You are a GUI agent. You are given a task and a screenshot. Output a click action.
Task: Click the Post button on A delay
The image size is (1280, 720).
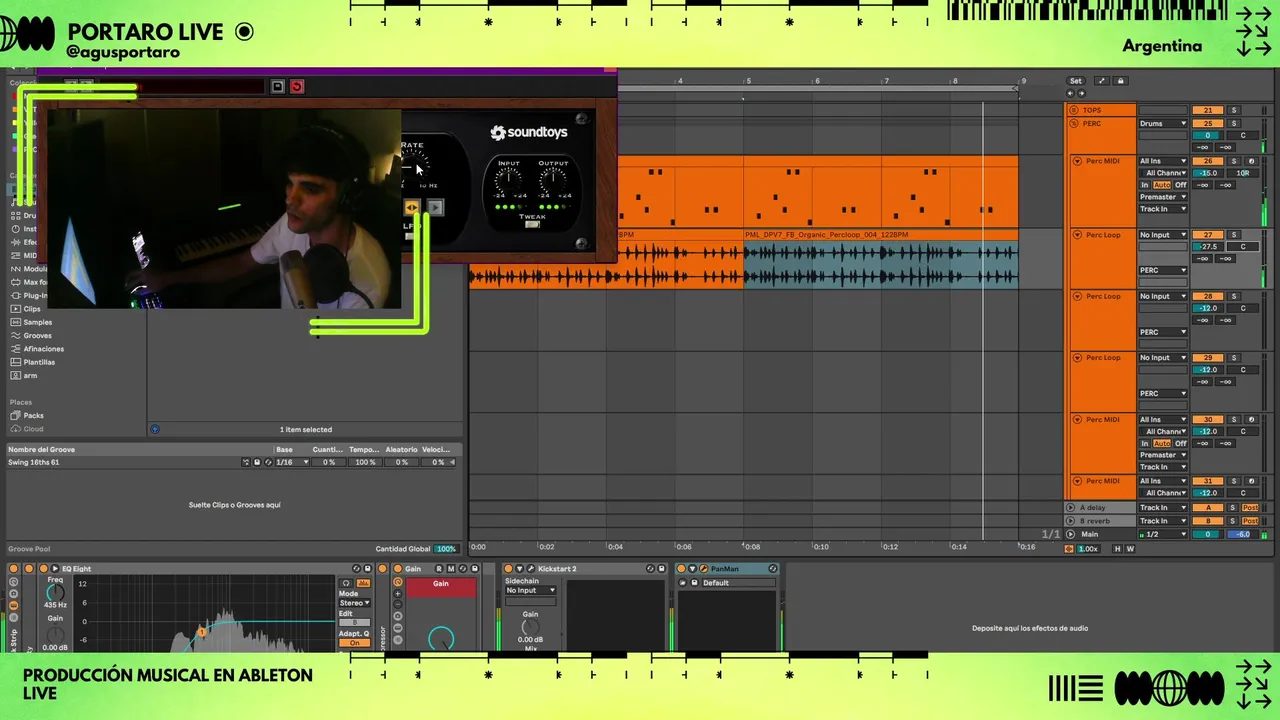[x=1249, y=508]
